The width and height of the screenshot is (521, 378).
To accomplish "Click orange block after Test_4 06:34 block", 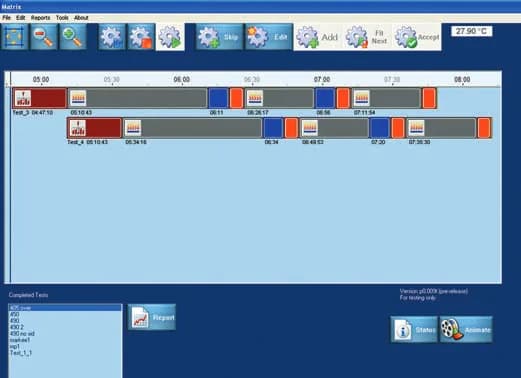I will (x=291, y=128).
